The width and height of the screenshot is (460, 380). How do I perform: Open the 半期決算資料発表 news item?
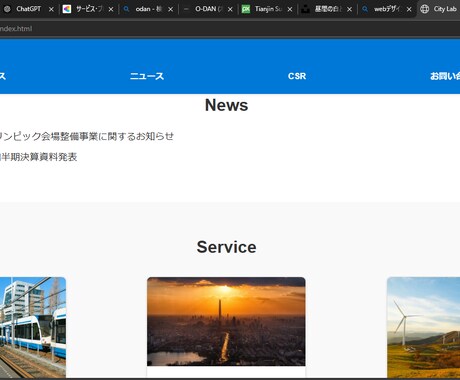[x=39, y=157]
